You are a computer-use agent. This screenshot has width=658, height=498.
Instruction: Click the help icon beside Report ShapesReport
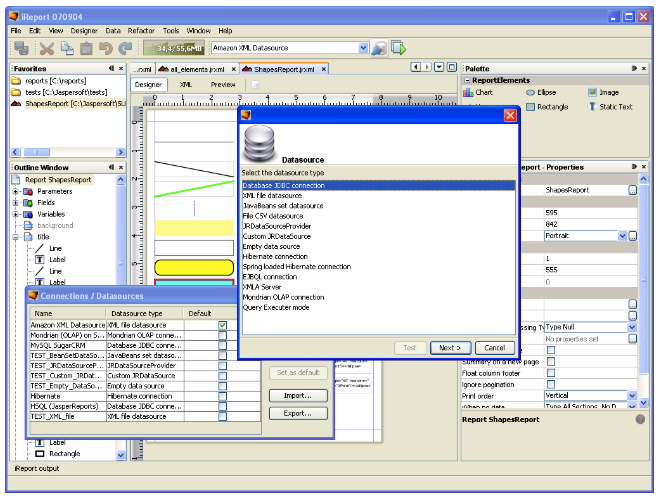(640, 419)
